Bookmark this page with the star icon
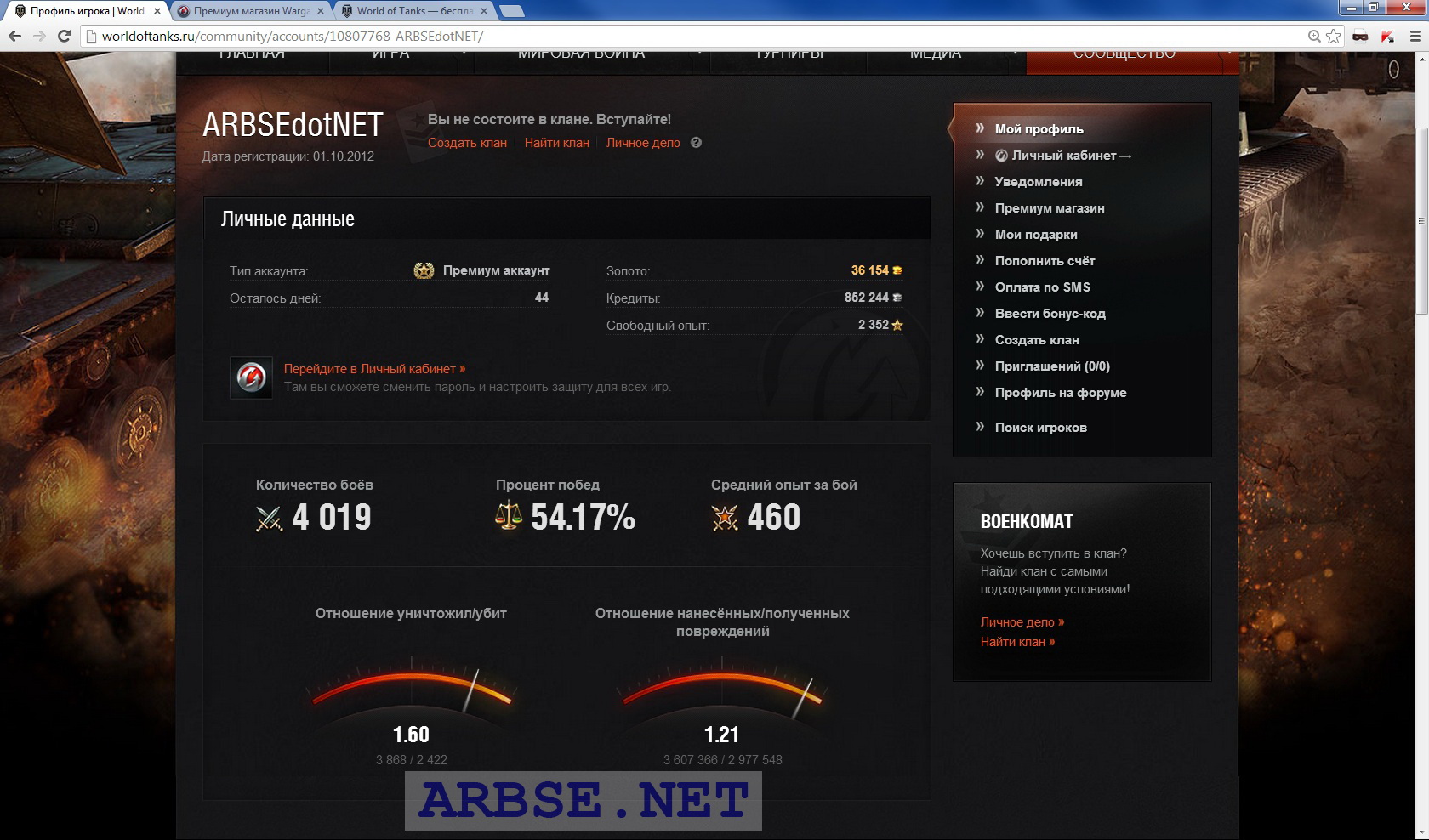Viewport: 1429px width, 840px height. (1333, 36)
